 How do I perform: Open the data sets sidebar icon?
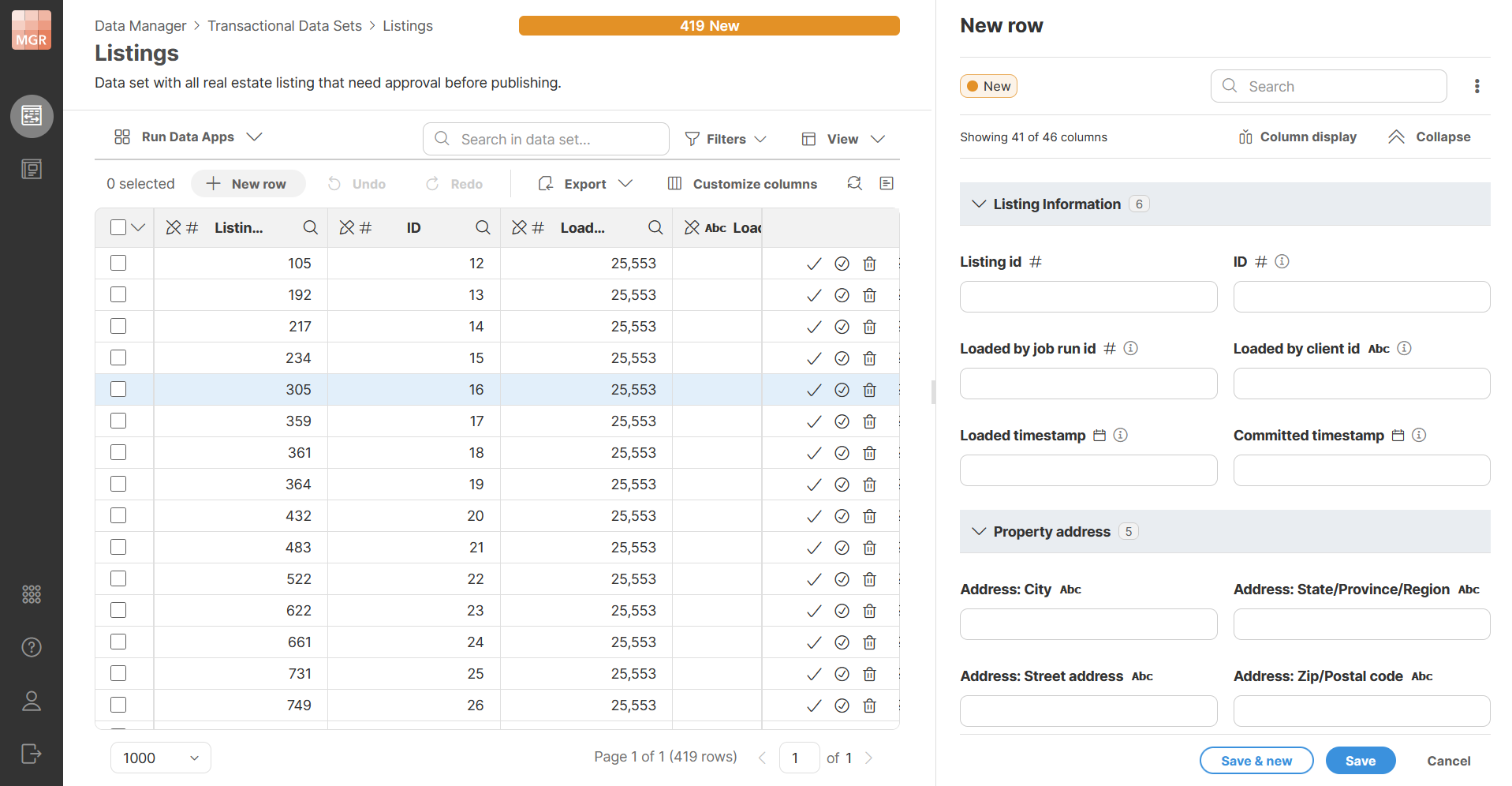click(32, 116)
